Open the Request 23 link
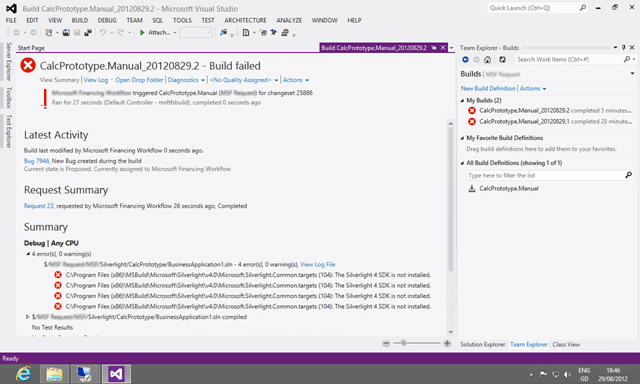The image size is (640, 384). [38, 206]
